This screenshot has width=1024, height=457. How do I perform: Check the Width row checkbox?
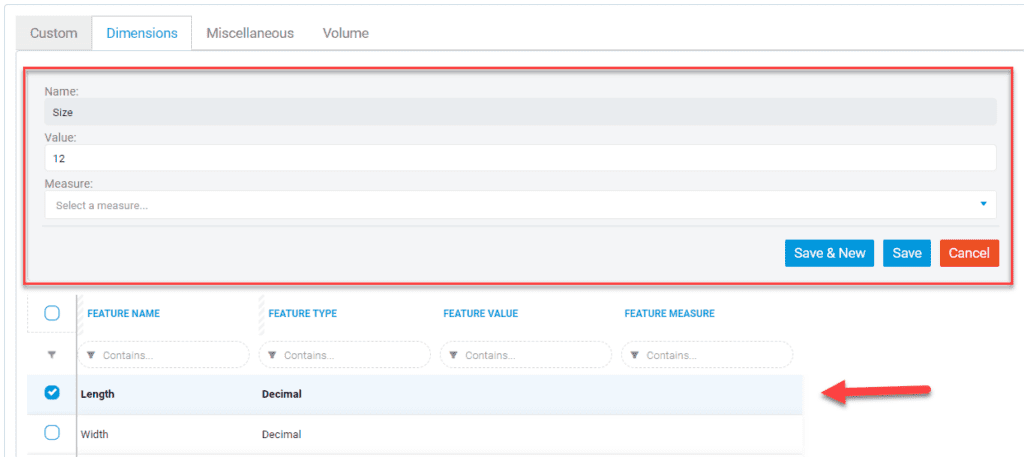point(52,433)
